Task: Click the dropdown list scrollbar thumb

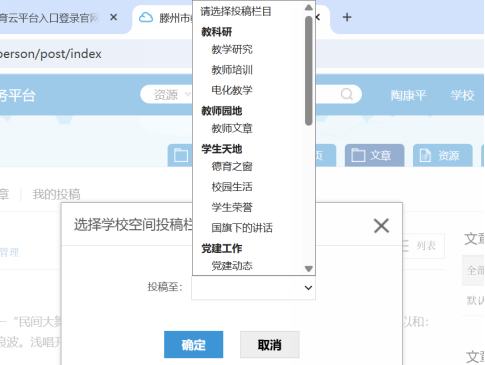Action: 309,70
